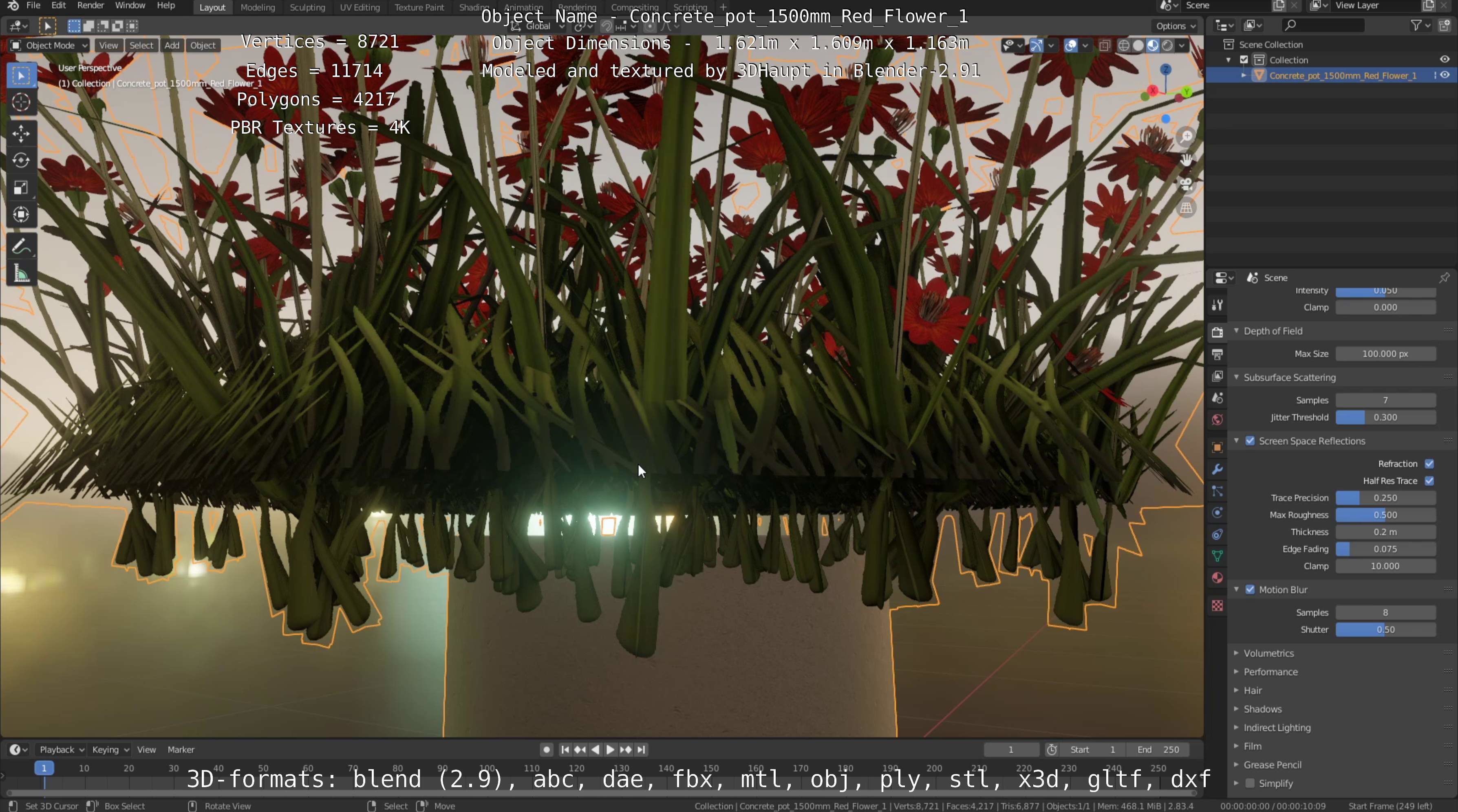Open the Edit menu

(58, 6)
